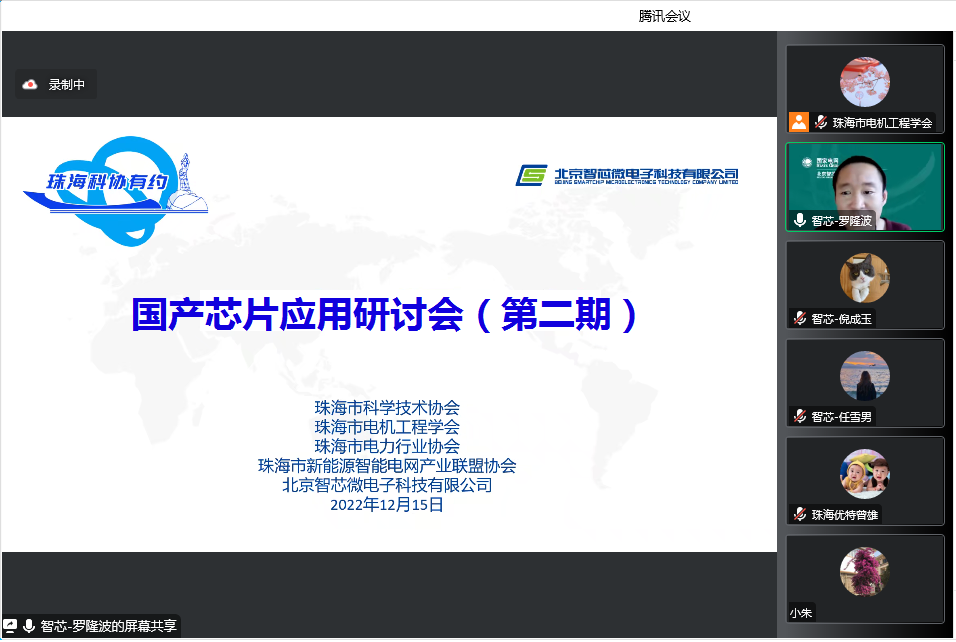Click the name label 智芯-罗隆波 on the video tile
Screen dimensions: 956x642
(841, 221)
